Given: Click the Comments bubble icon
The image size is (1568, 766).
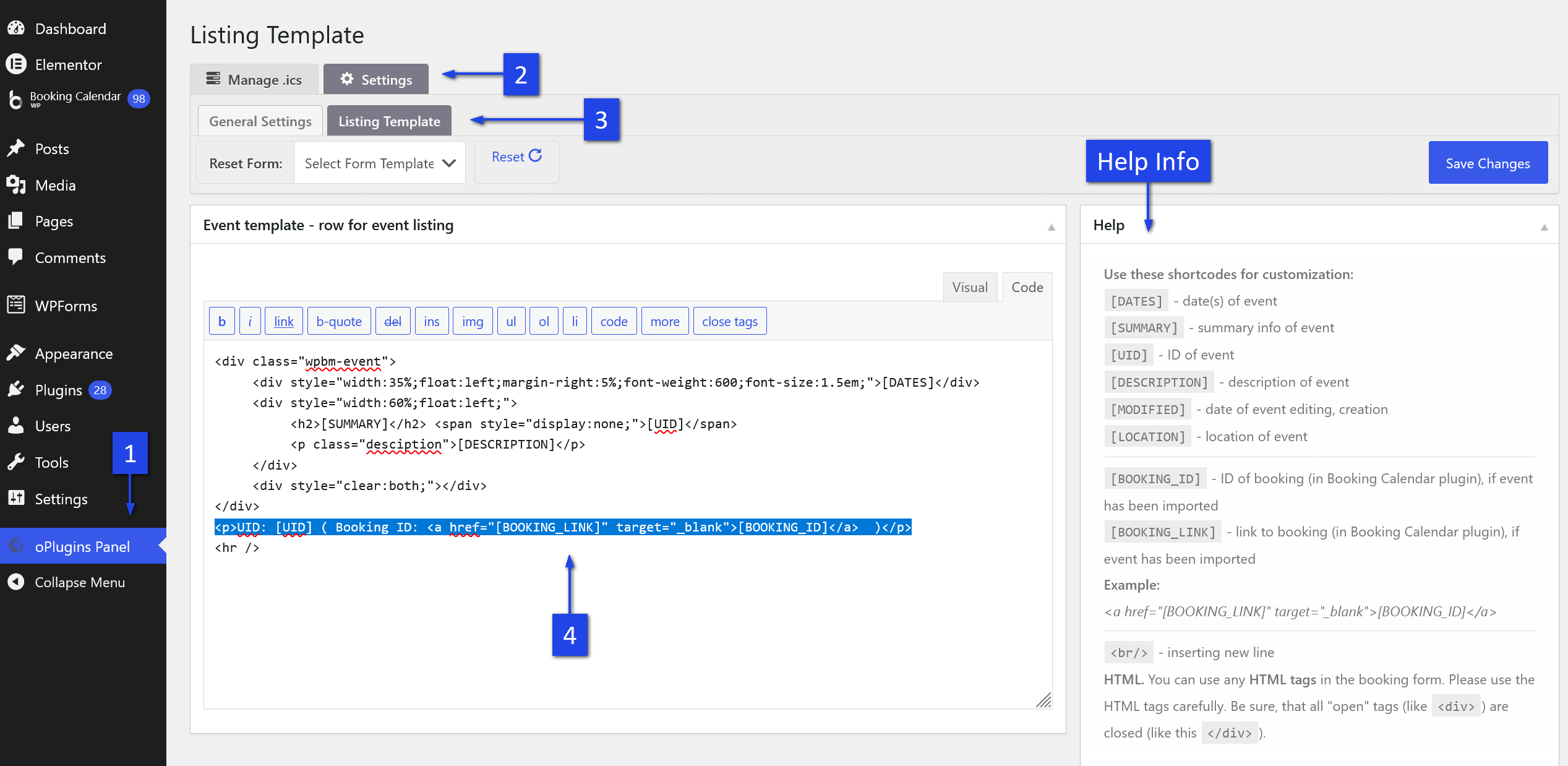Looking at the screenshot, I should coord(16,257).
